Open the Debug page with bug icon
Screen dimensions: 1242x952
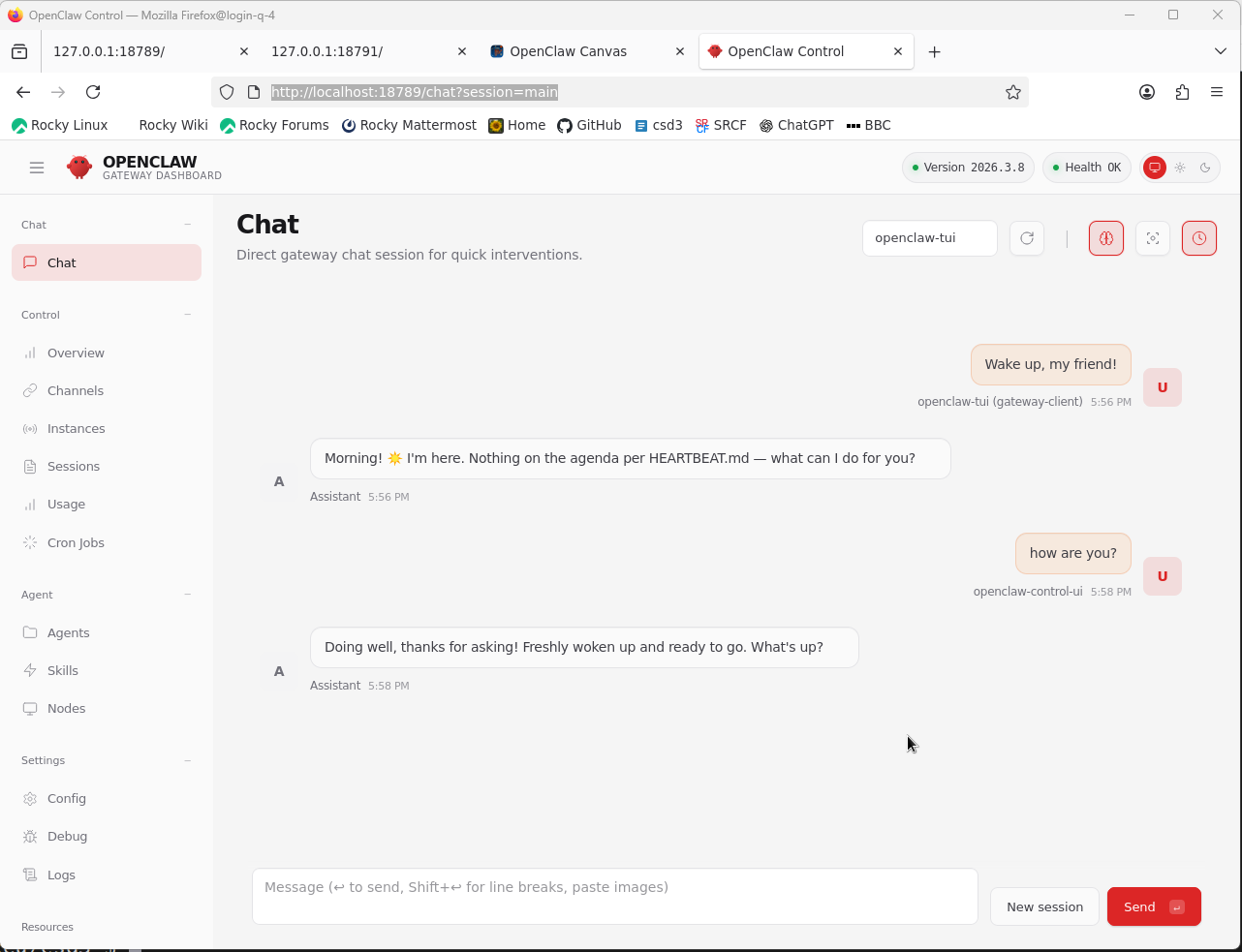click(67, 837)
